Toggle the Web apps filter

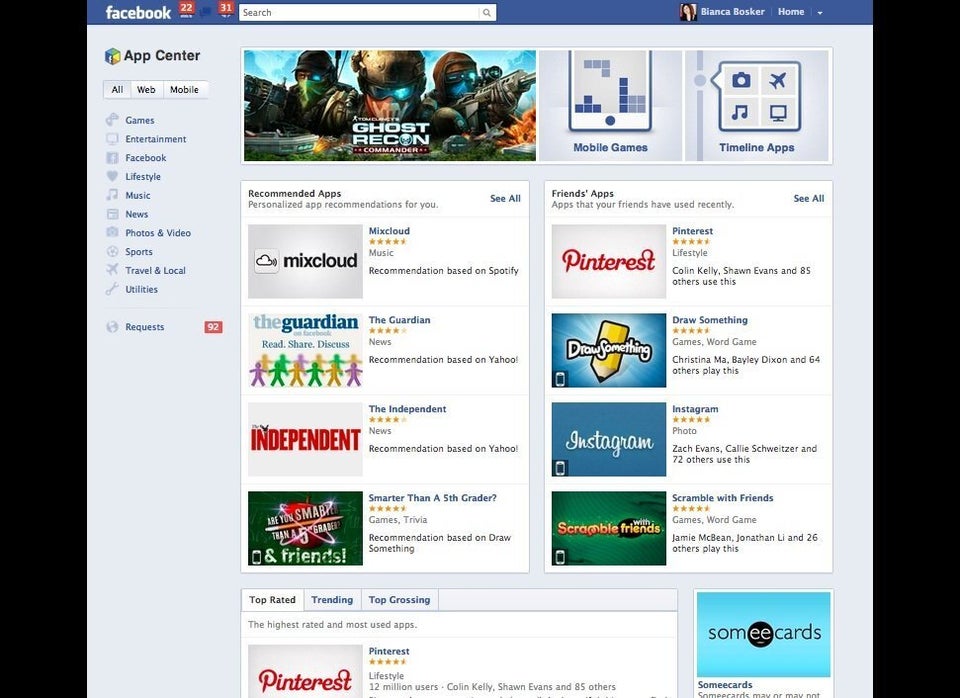point(146,89)
